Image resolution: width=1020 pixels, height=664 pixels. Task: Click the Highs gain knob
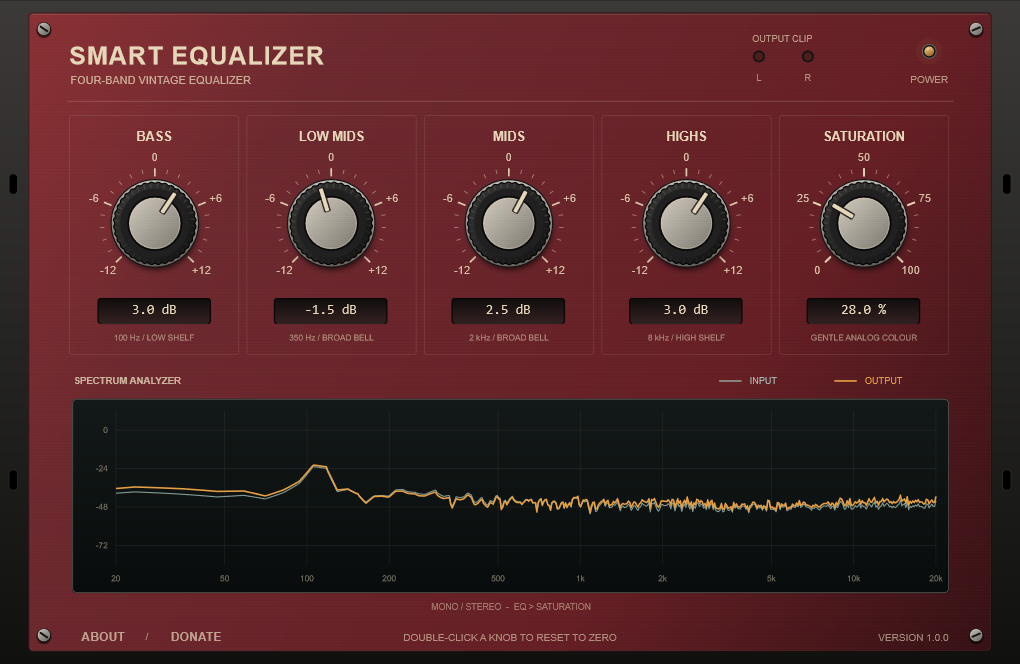point(686,224)
